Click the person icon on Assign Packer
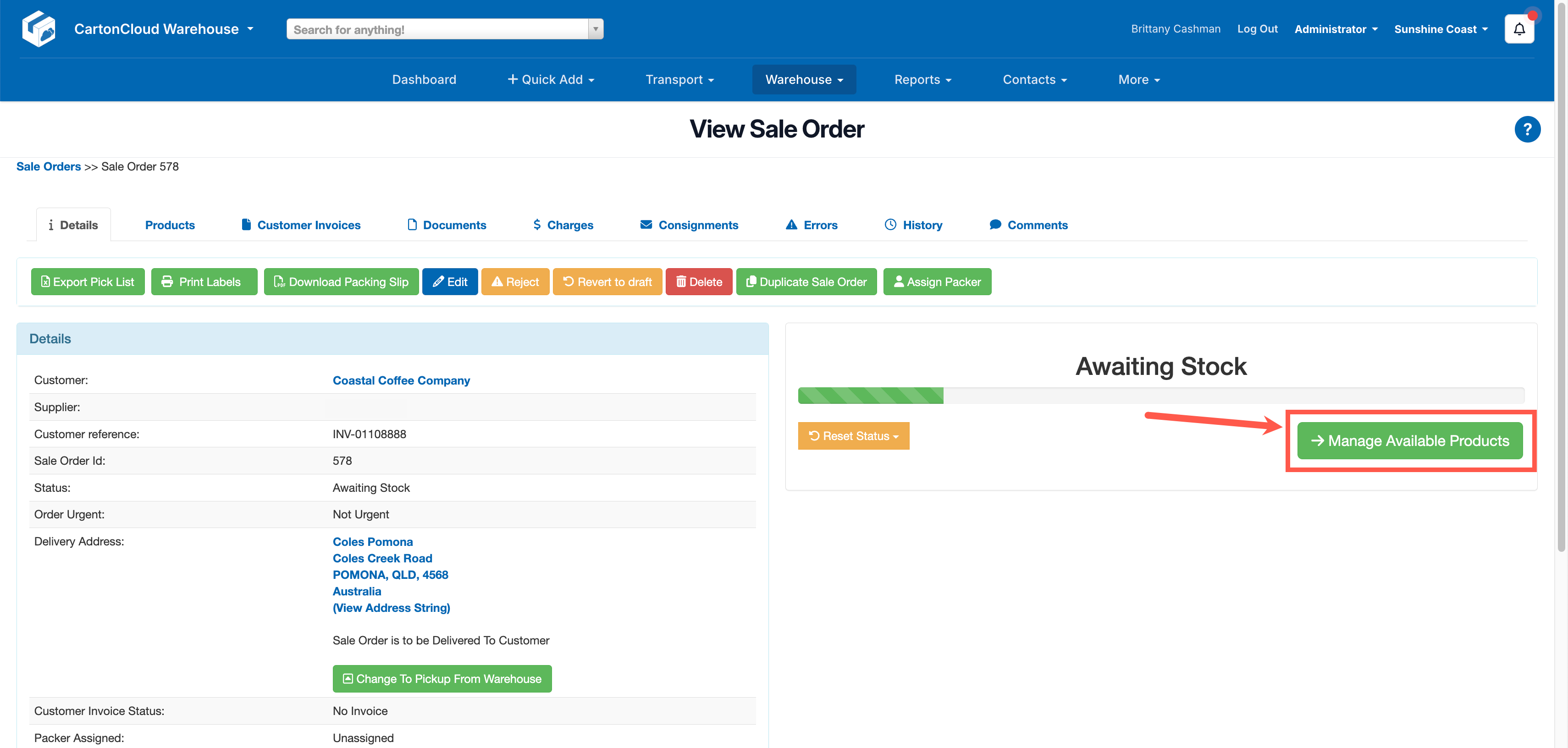1568x748 pixels. click(x=899, y=281)
